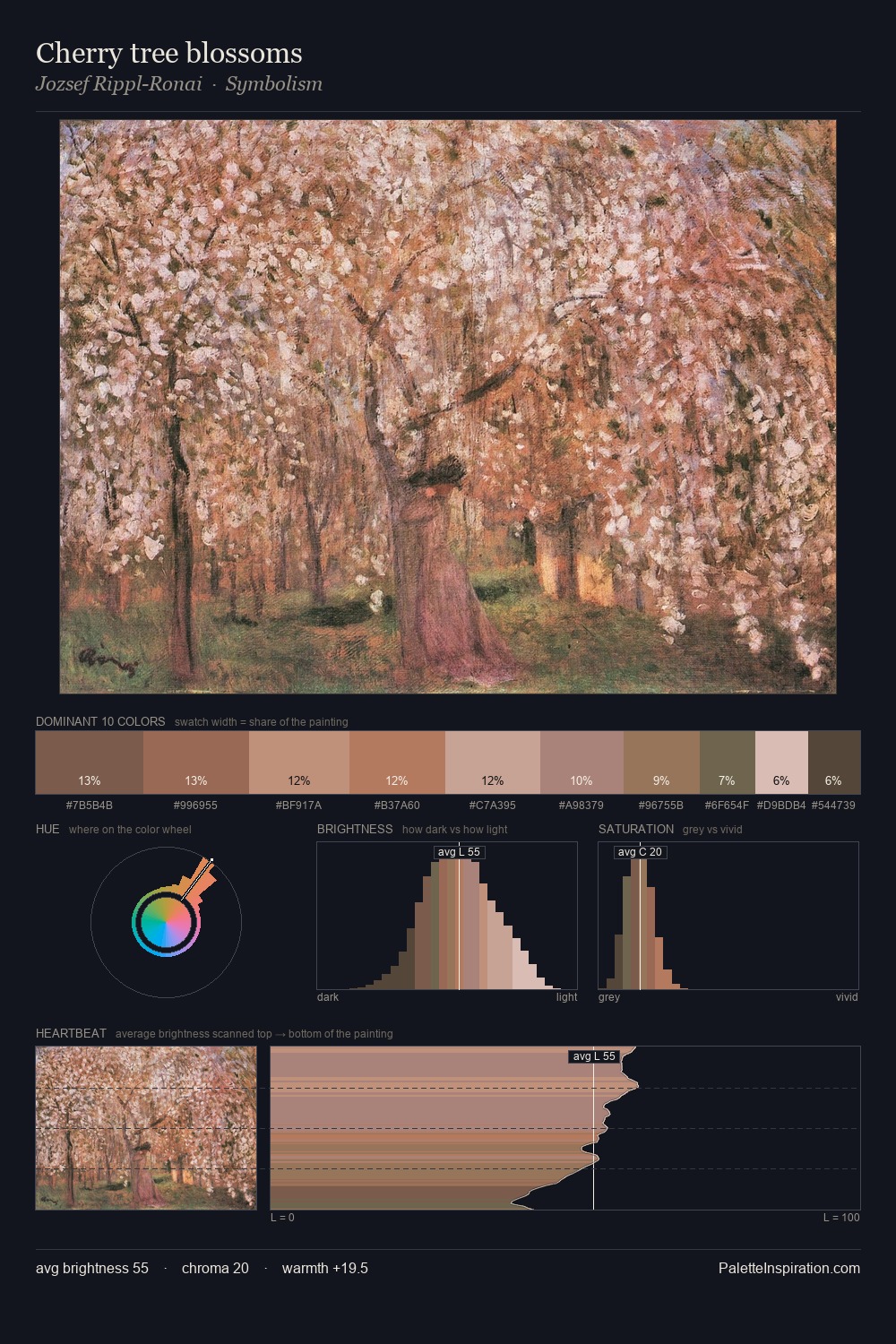Select the pale #D9BDB4 swatch

point(781,762)
